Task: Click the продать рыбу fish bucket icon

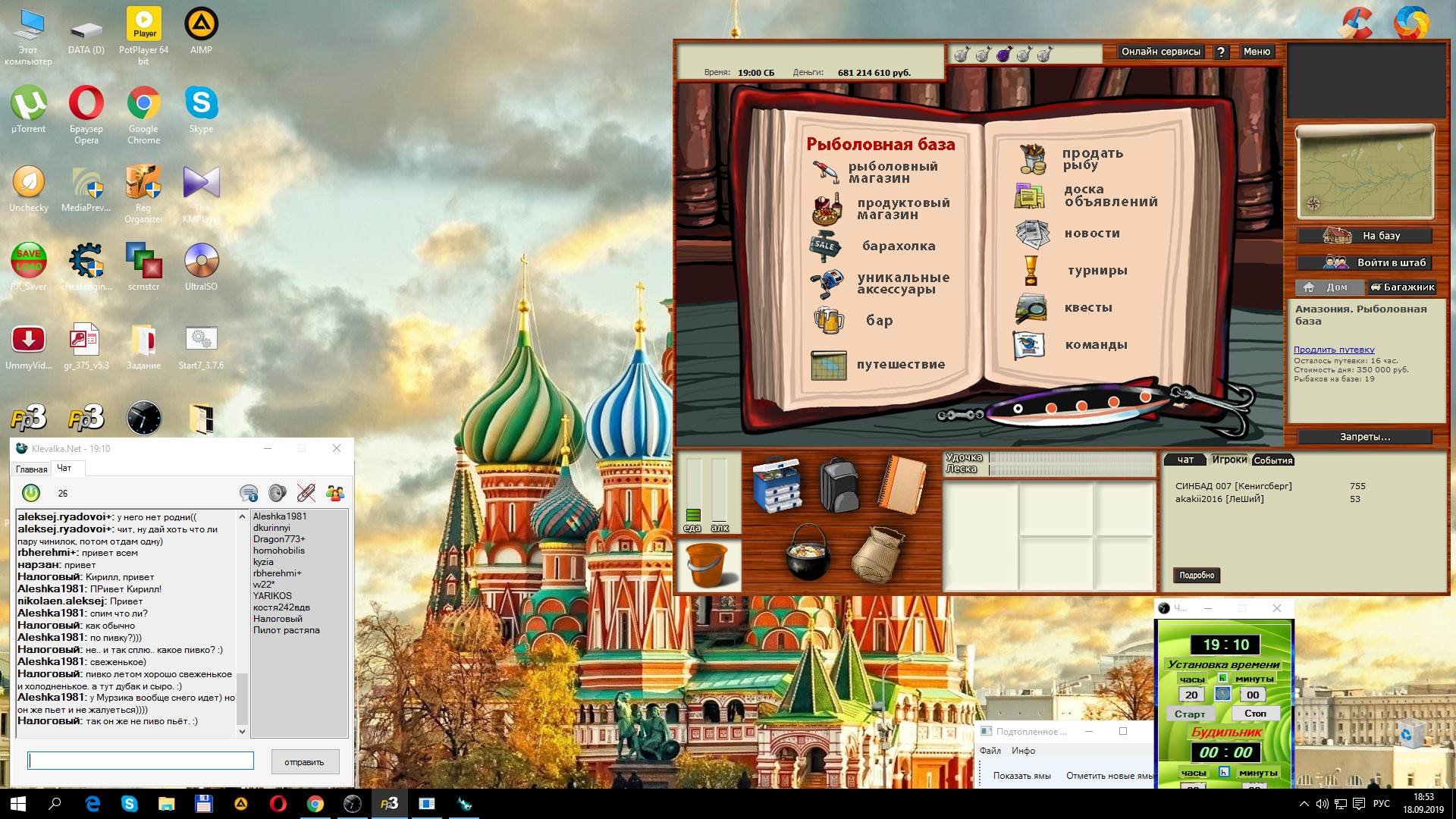Action: pos(1032,158)
